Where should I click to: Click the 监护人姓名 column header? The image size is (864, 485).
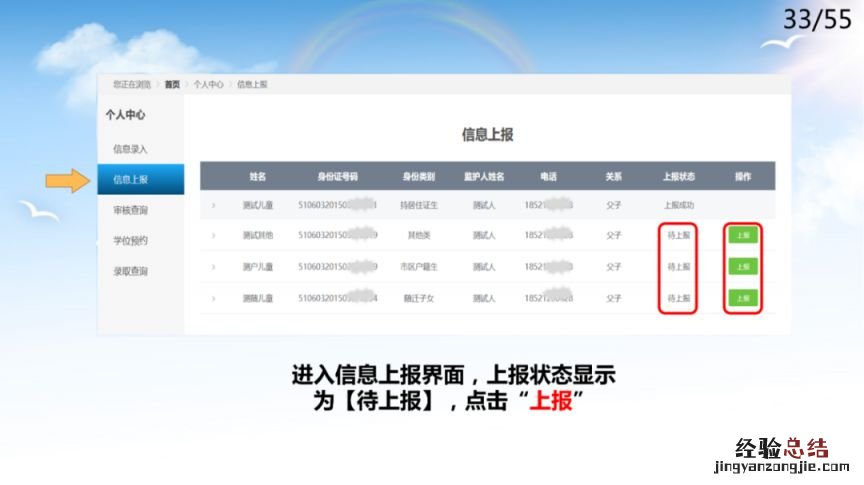click(x=484, y=176)
